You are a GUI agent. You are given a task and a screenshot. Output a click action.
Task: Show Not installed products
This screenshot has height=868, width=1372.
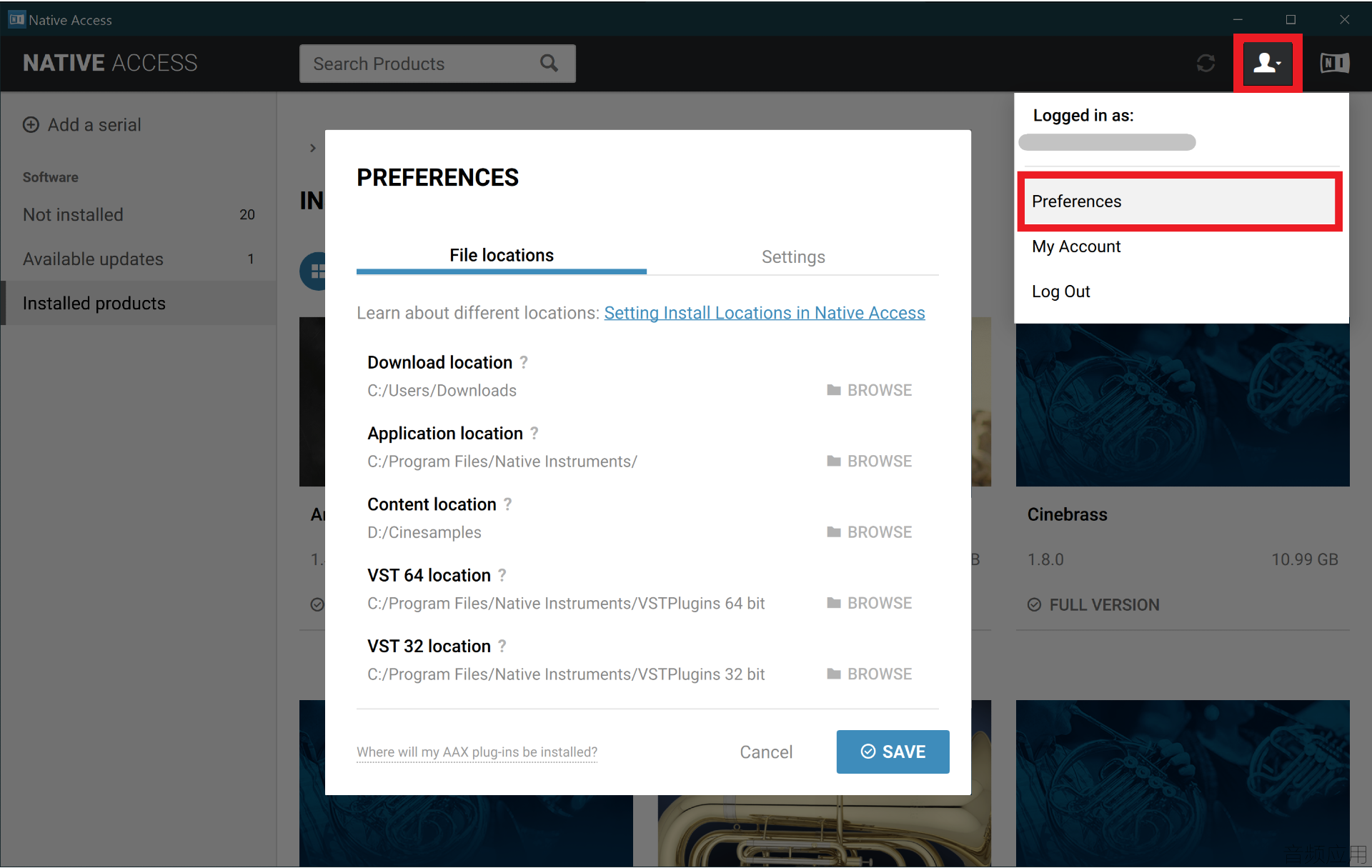pyautogui.click(x=139, y=215)
